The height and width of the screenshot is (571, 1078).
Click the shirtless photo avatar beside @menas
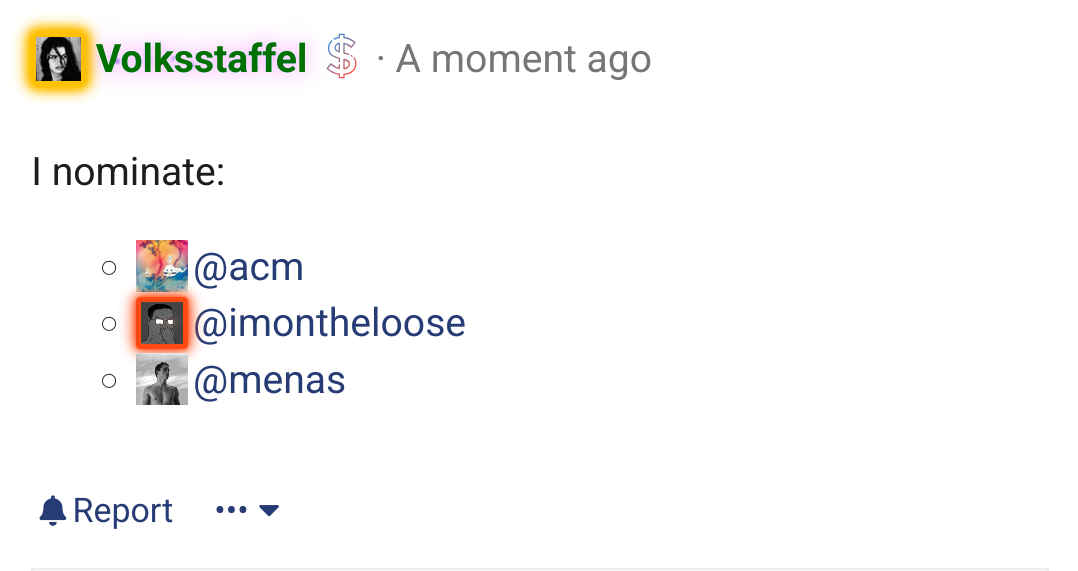[162, 380]
